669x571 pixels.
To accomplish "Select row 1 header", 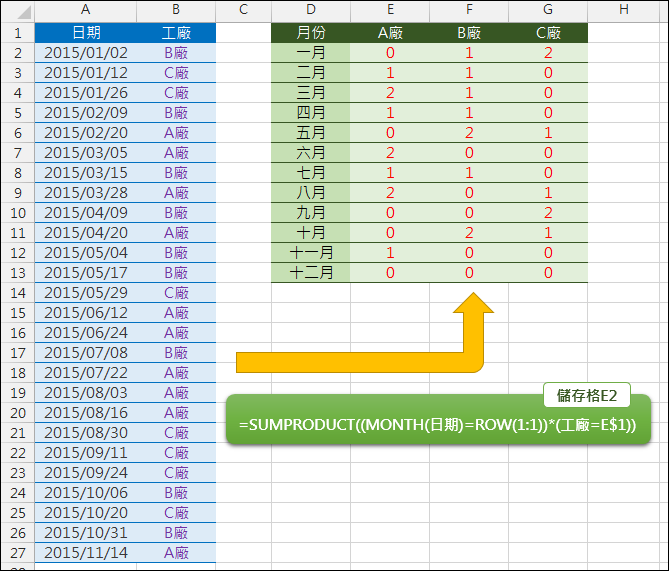I will 17,33.
